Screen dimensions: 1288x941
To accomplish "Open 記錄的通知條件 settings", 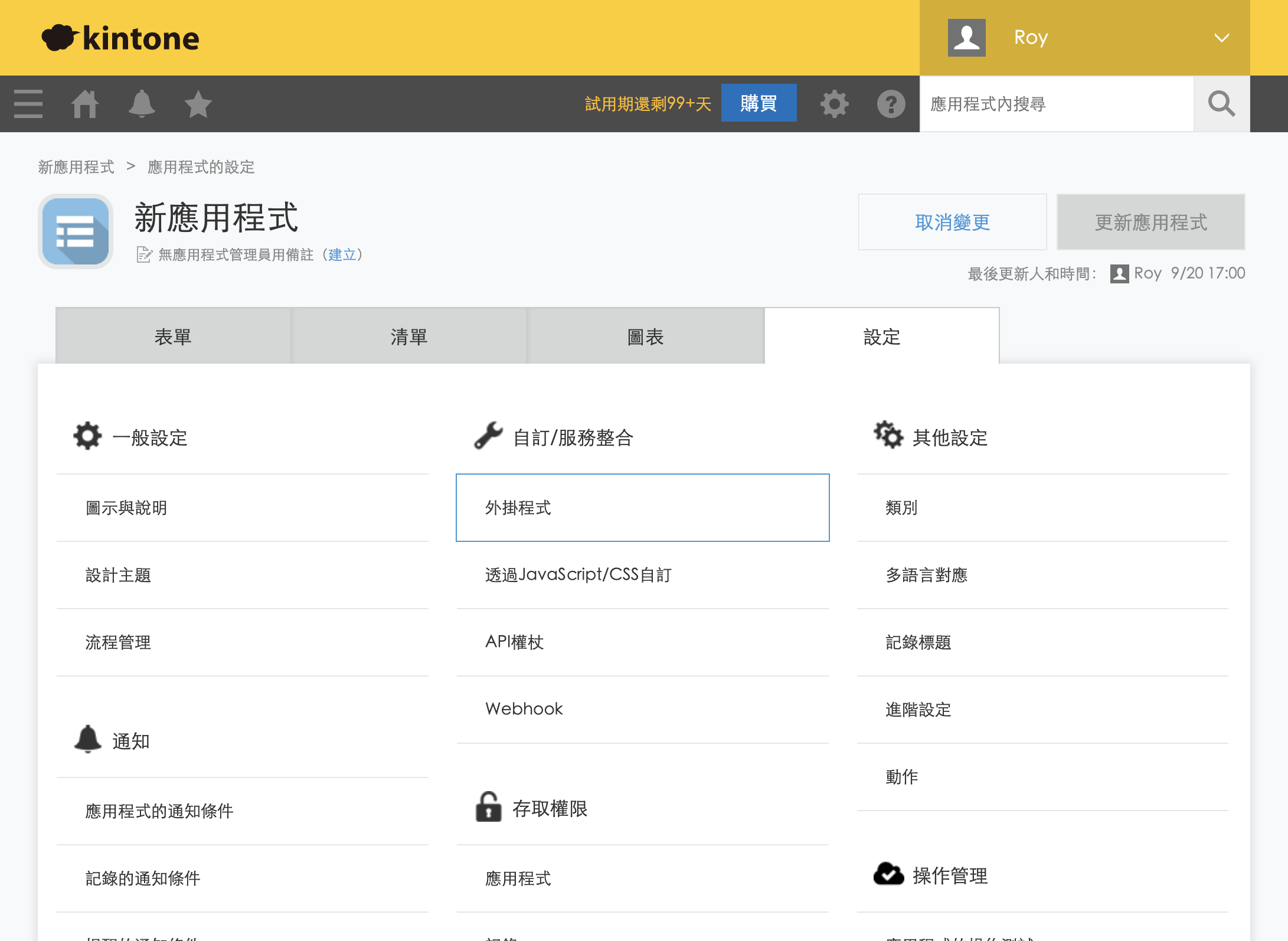I will (243, 878).
